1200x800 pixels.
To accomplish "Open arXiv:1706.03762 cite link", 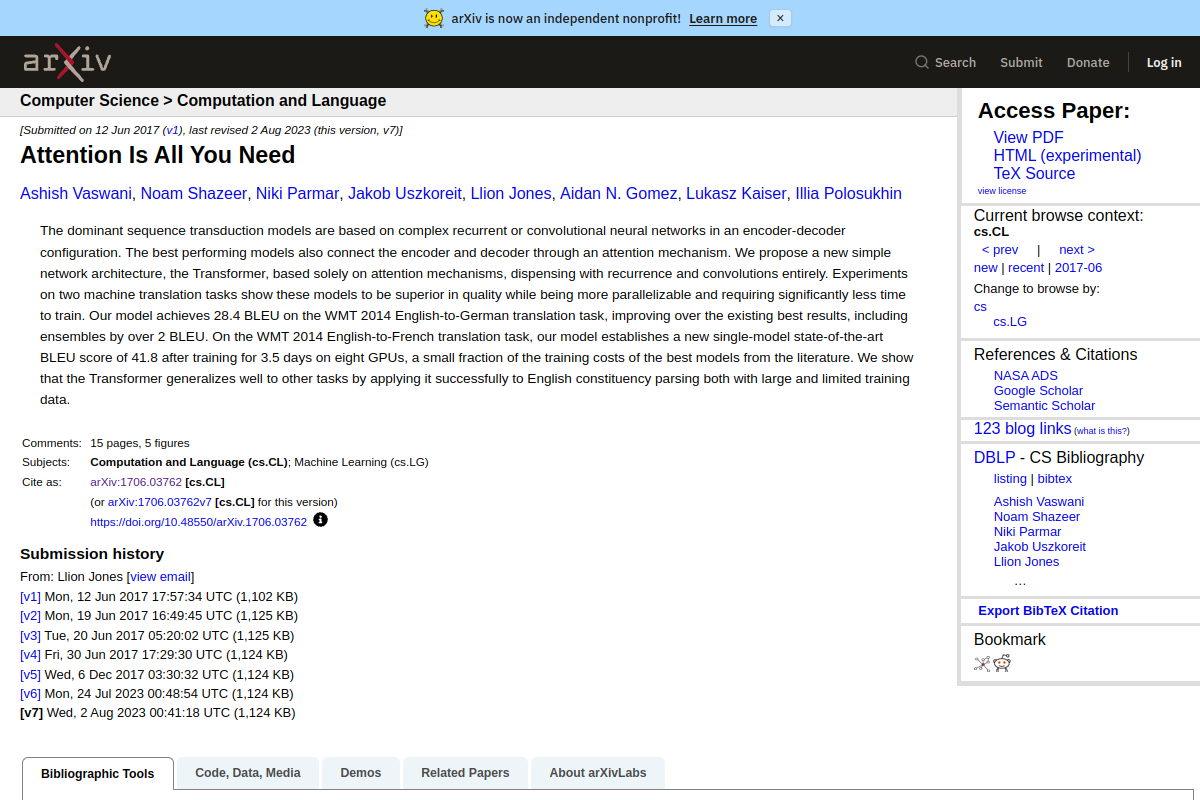I will tap(136, 482).
